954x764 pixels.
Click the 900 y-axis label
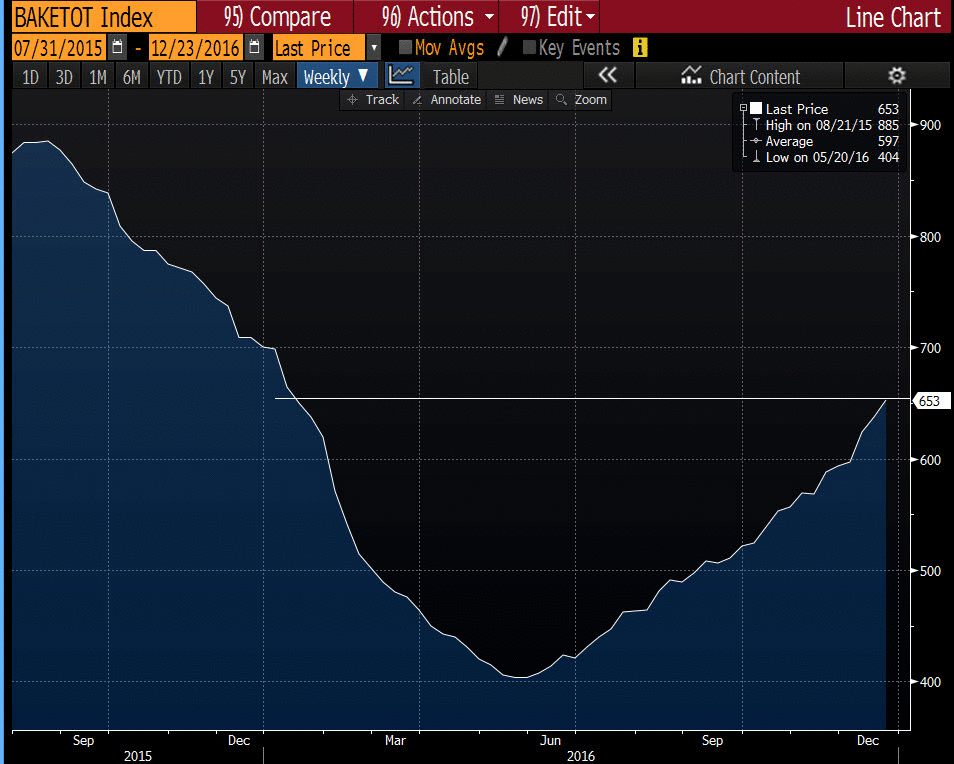click(x=930, y=125)
